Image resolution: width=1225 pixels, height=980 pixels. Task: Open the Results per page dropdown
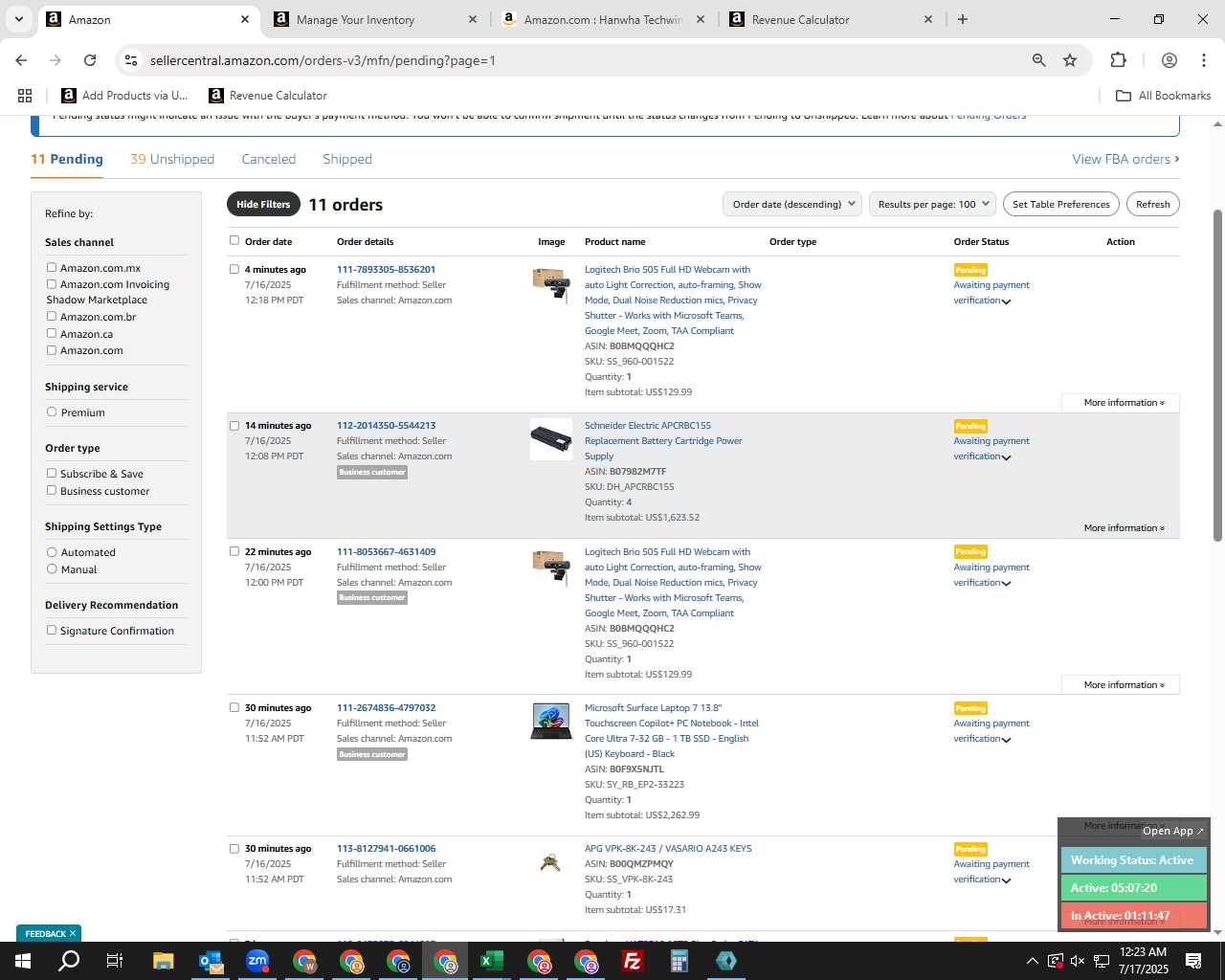point(933,204)
